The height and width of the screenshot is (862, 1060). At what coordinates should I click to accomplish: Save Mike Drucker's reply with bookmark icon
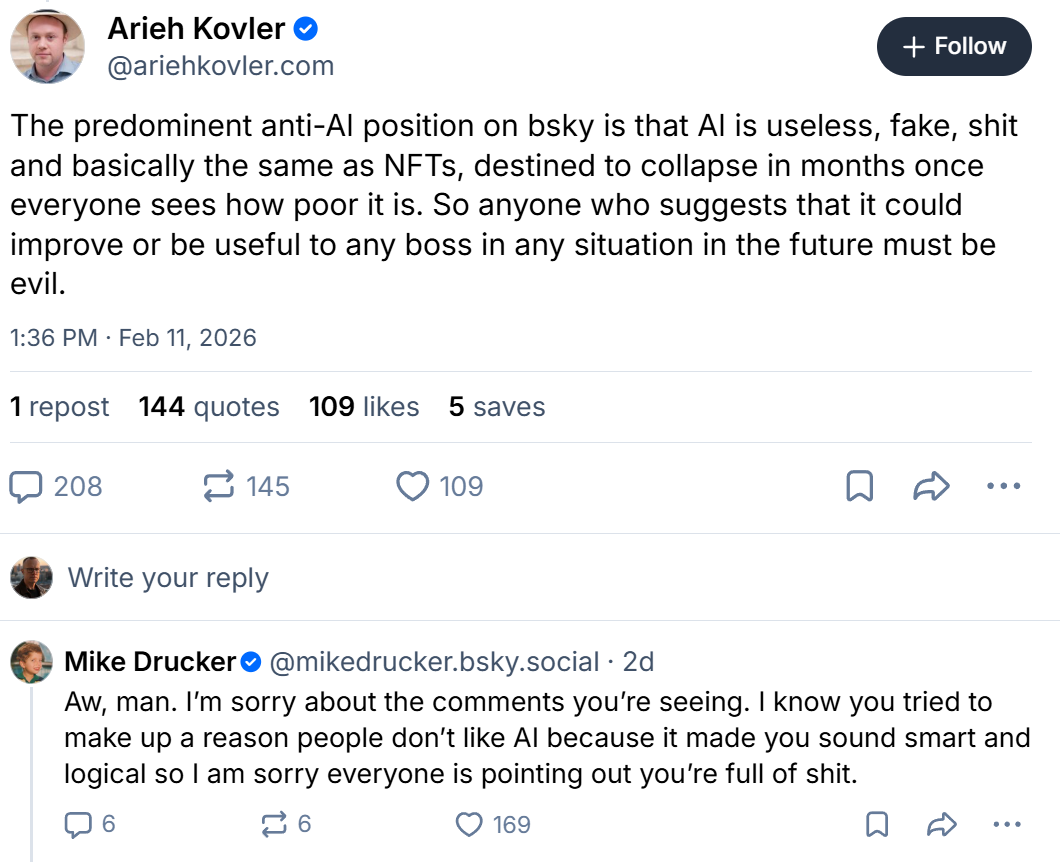[877, 824]
